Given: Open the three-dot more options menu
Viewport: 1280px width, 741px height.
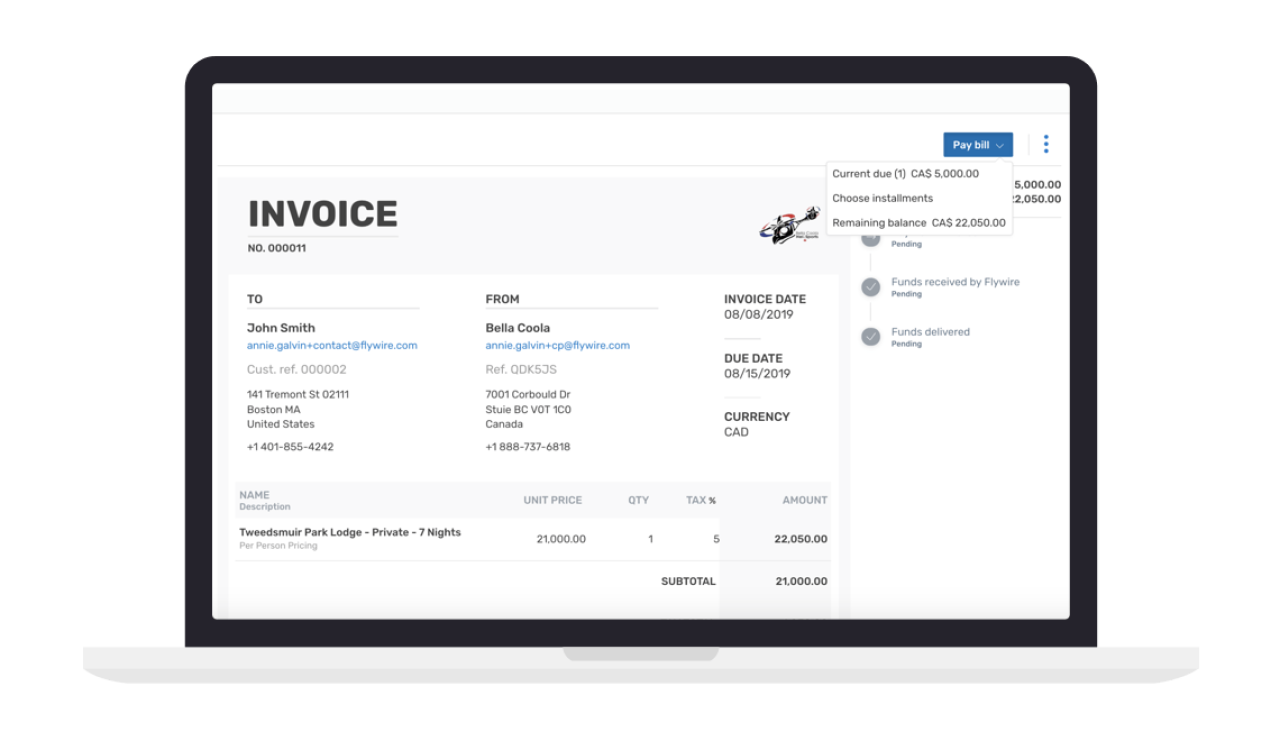Looking at the screenshot, I should tap(1046, 144).
